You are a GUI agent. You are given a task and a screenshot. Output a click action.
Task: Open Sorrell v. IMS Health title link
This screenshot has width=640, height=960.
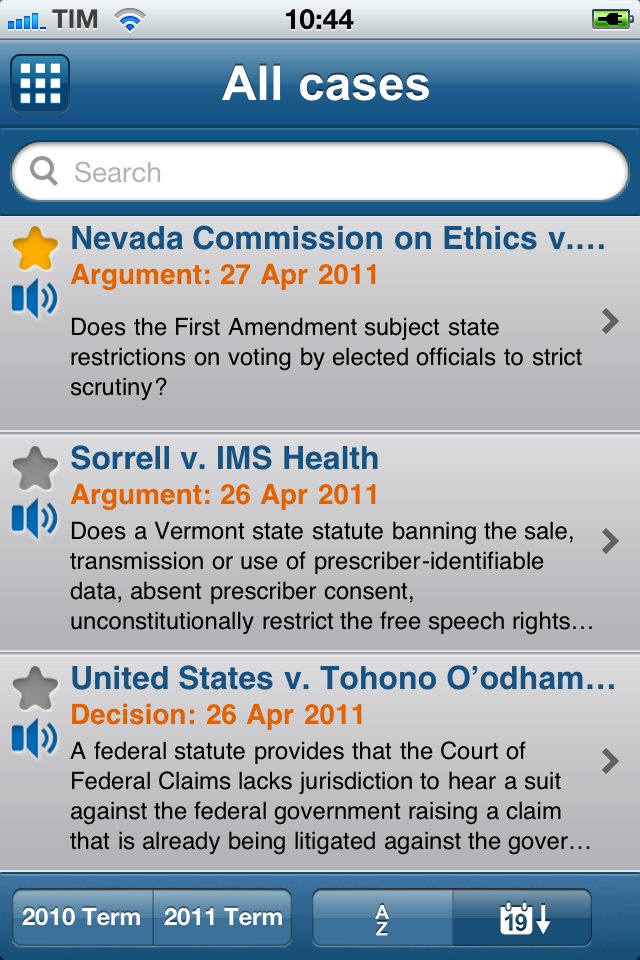(225, 458)
